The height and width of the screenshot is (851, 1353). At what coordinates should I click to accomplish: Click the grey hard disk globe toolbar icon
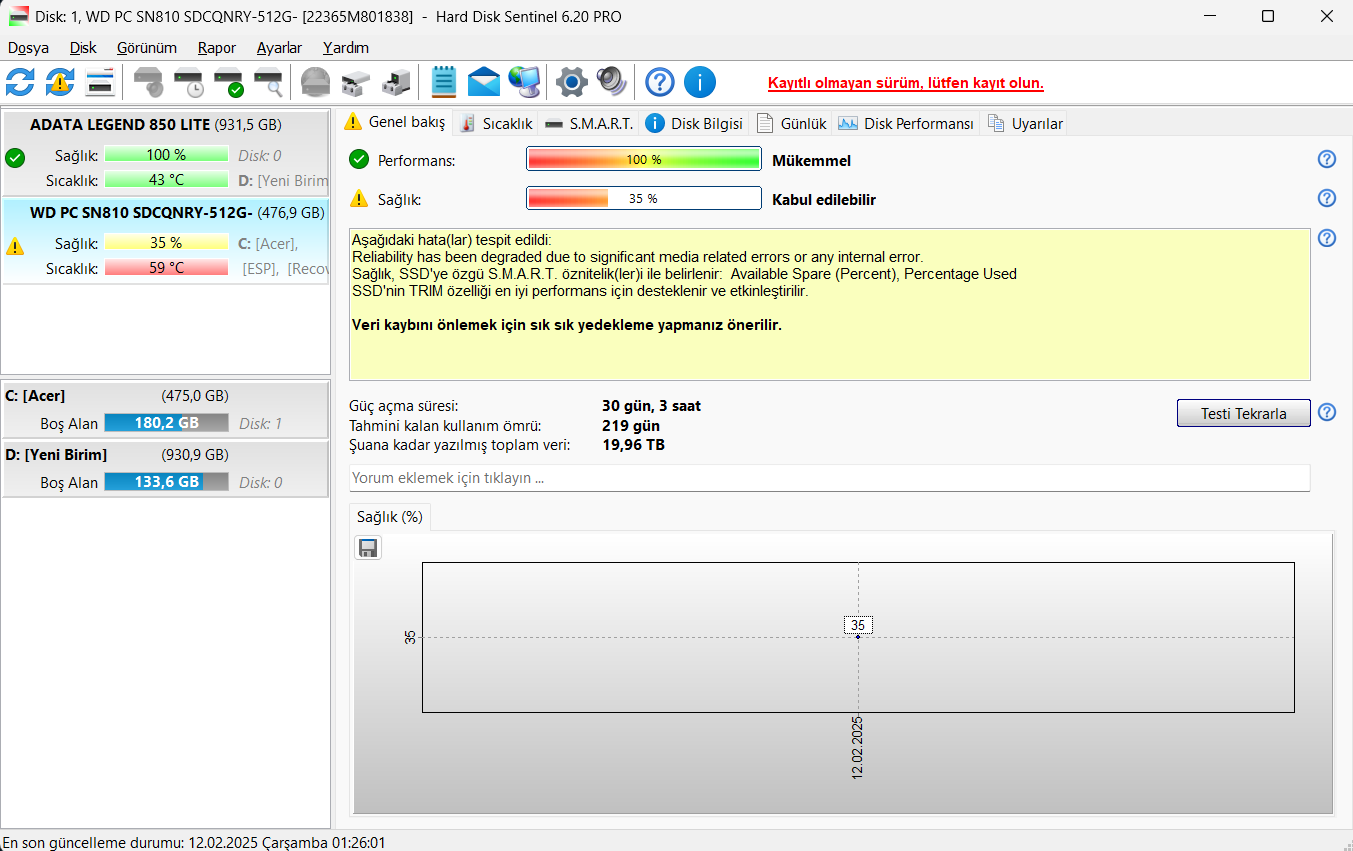(316, 82)
